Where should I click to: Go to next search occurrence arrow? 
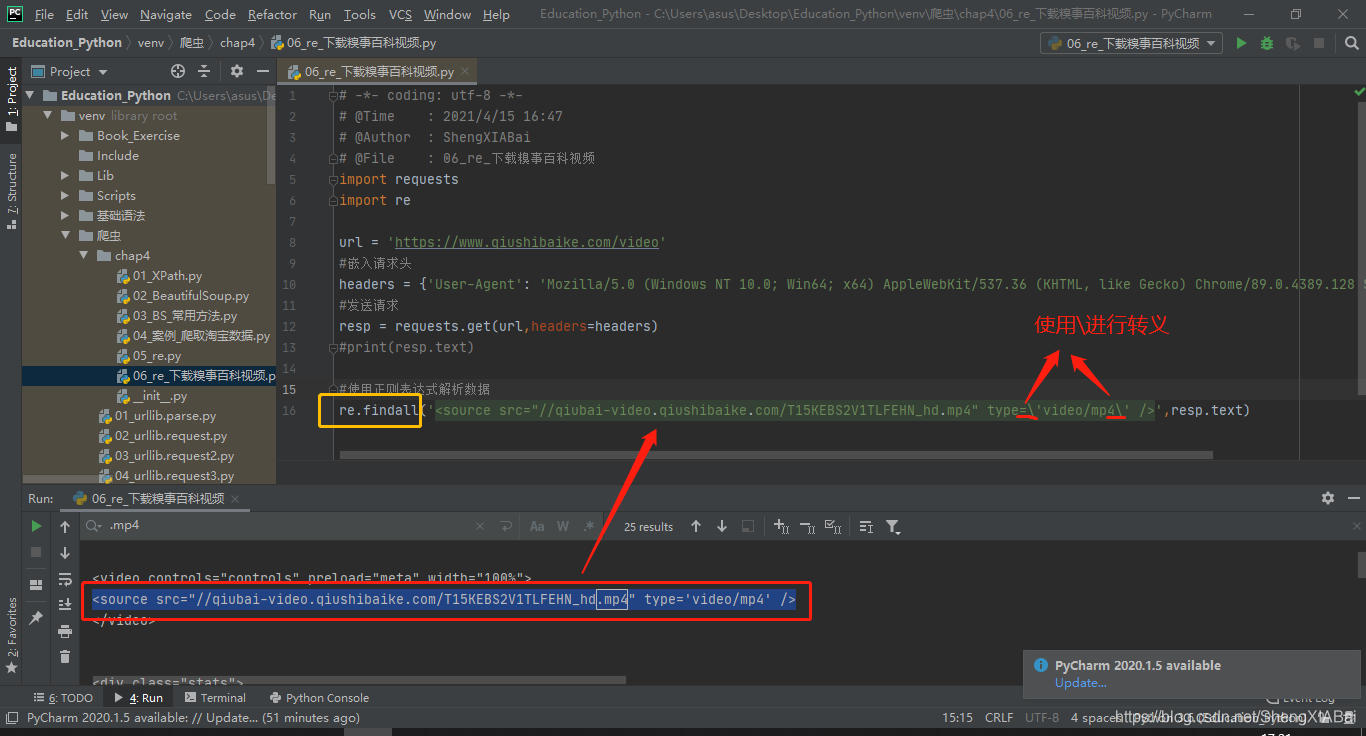(722, 526)
